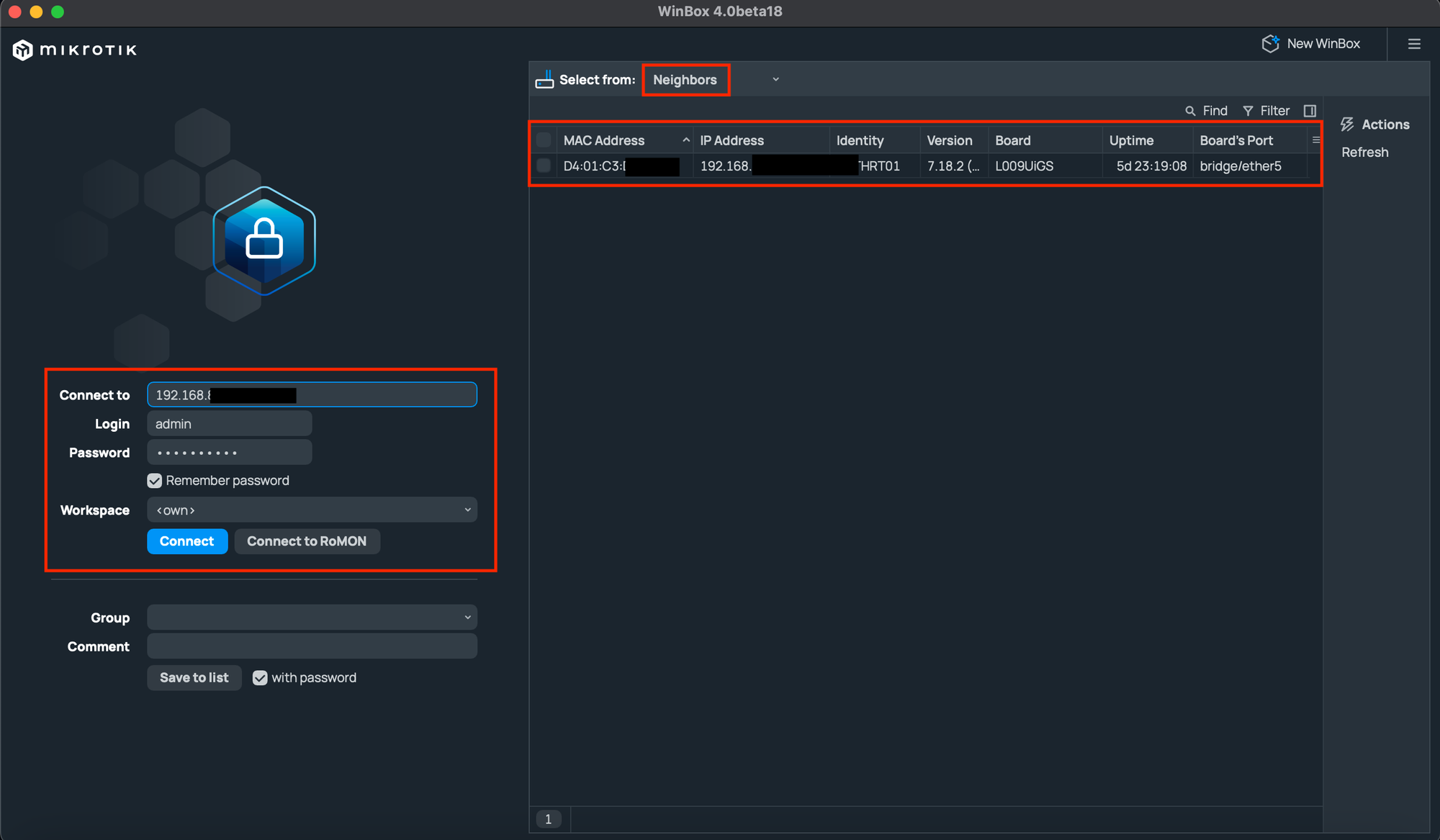The width and height of the screenshot is (1440, 840).
Task: Click the Filter funnel icon
Action: [x=1248, y=111]
